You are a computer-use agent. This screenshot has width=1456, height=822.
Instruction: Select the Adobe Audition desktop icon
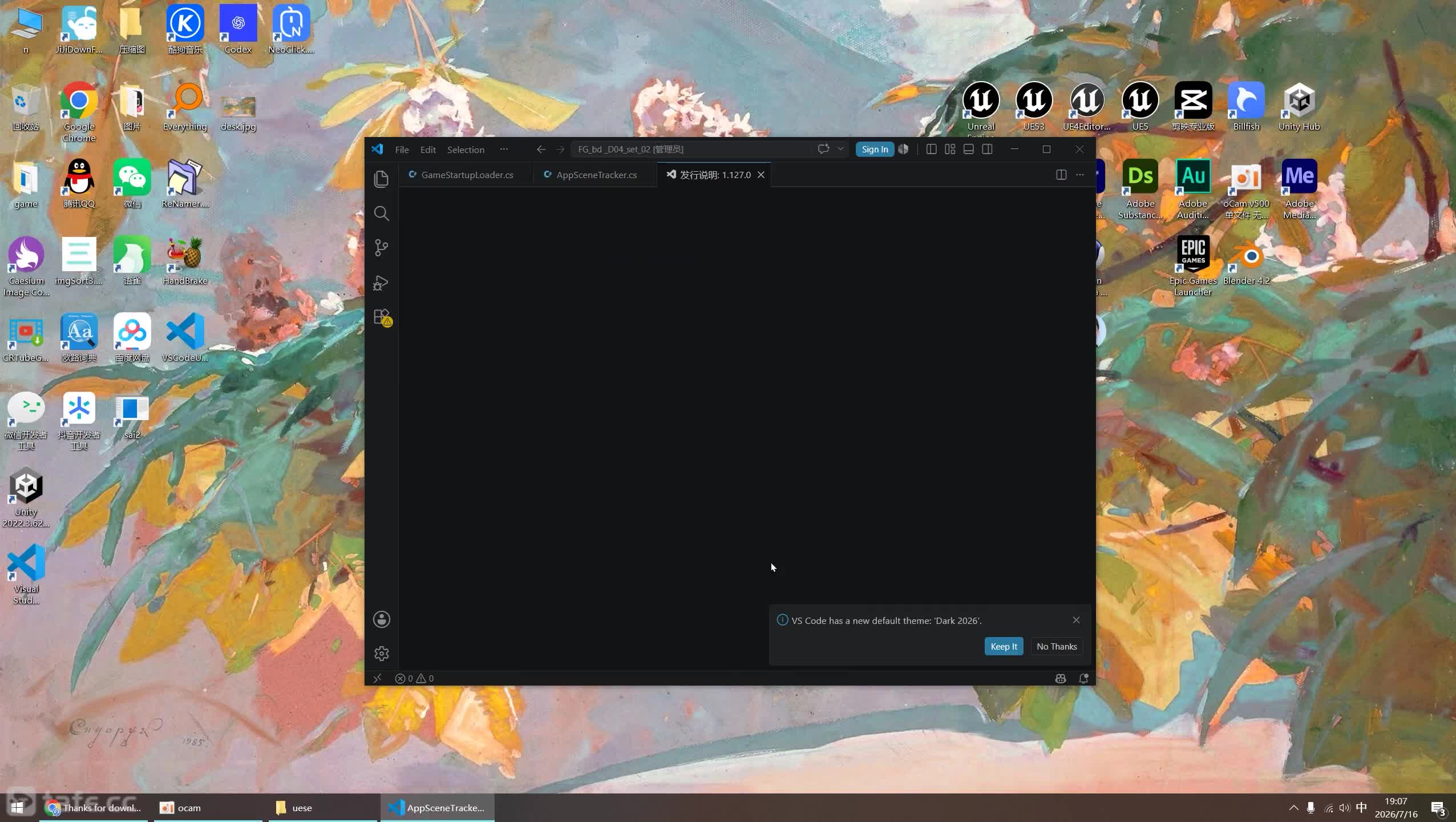[1193, 189]
